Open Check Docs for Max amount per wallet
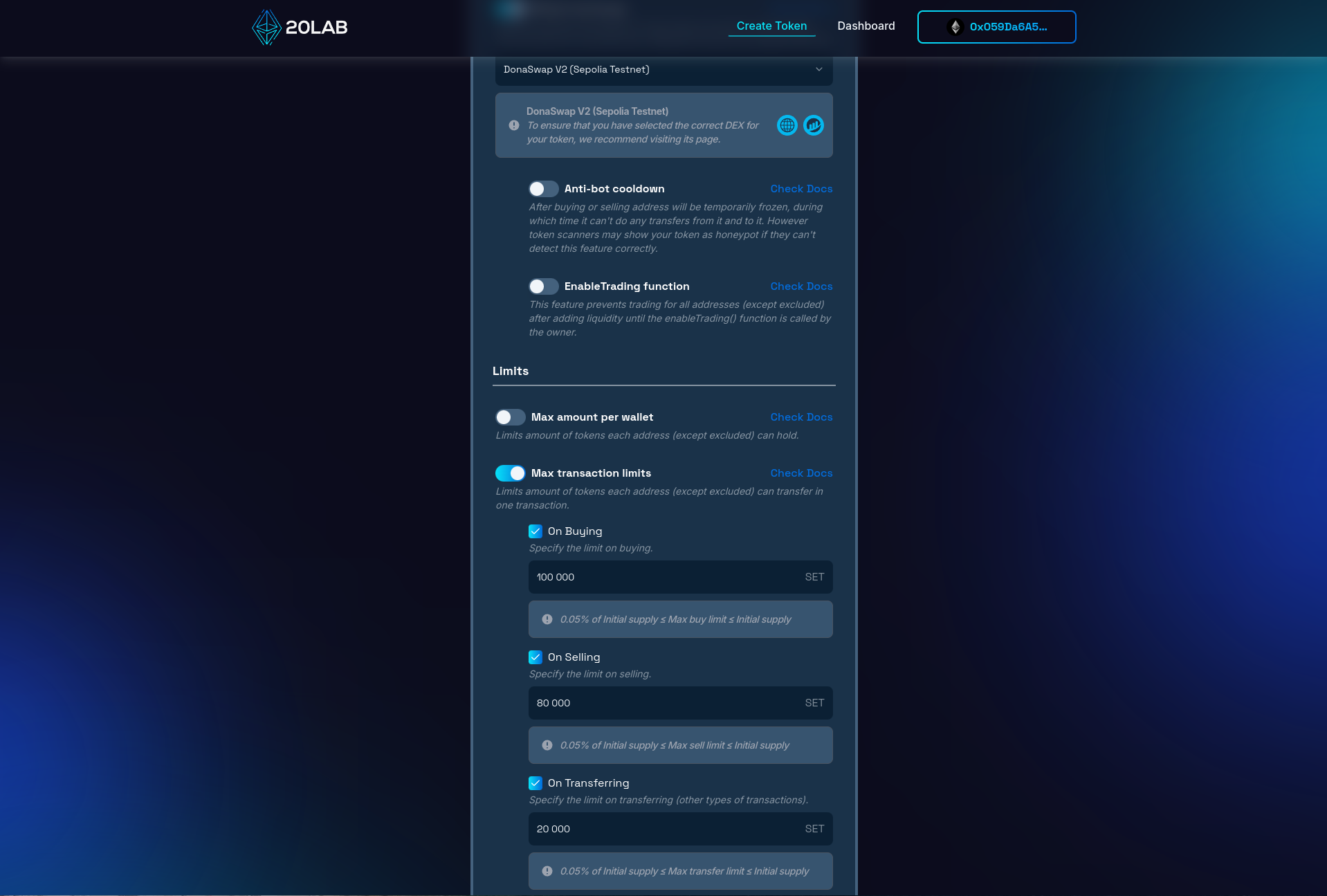The width and height of the screenshot is (1327, 896). 801,417
